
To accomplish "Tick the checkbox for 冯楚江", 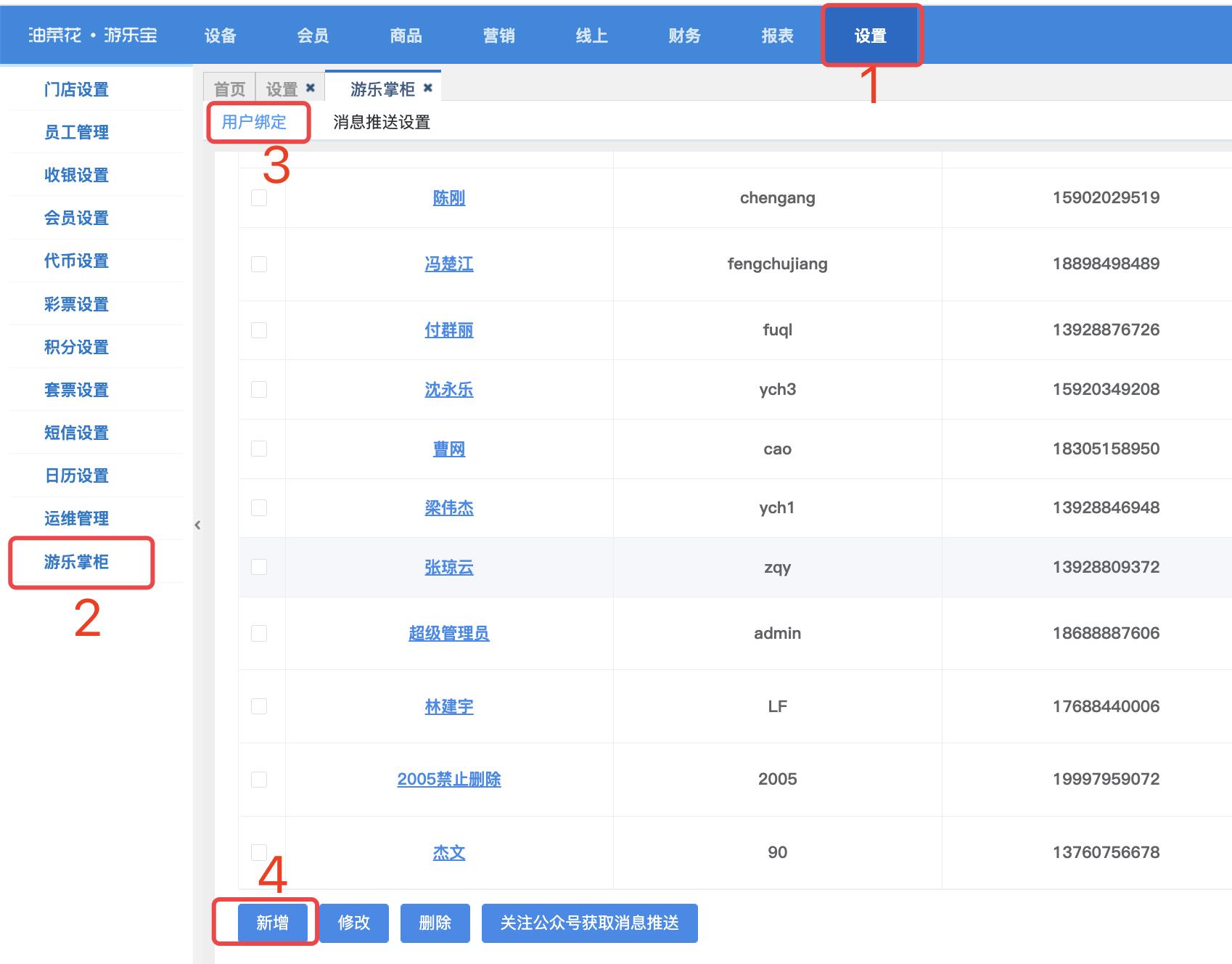I will coord(259,264).
